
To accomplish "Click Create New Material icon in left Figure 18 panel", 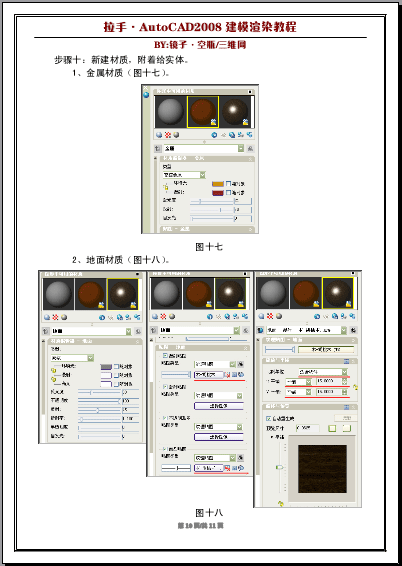I will (102, 317).
